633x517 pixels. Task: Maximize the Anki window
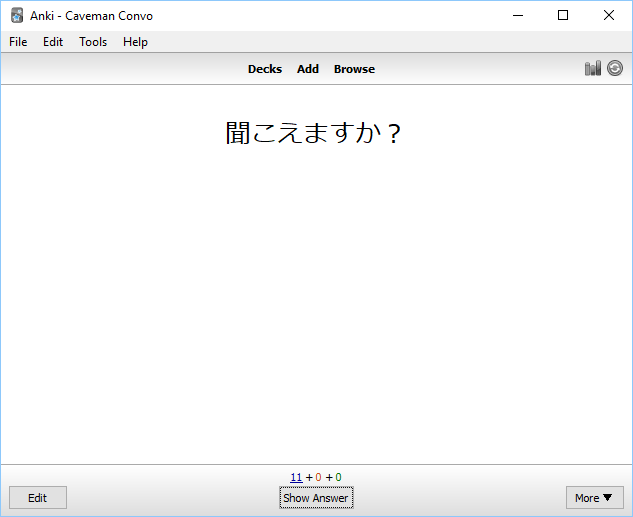click(563, 15)
